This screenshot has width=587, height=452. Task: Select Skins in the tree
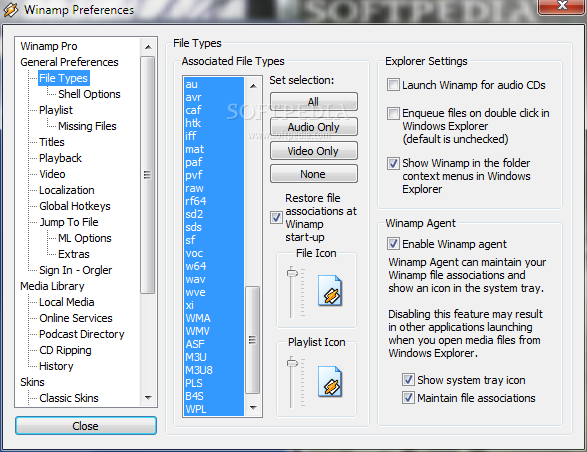pos(32,382)
